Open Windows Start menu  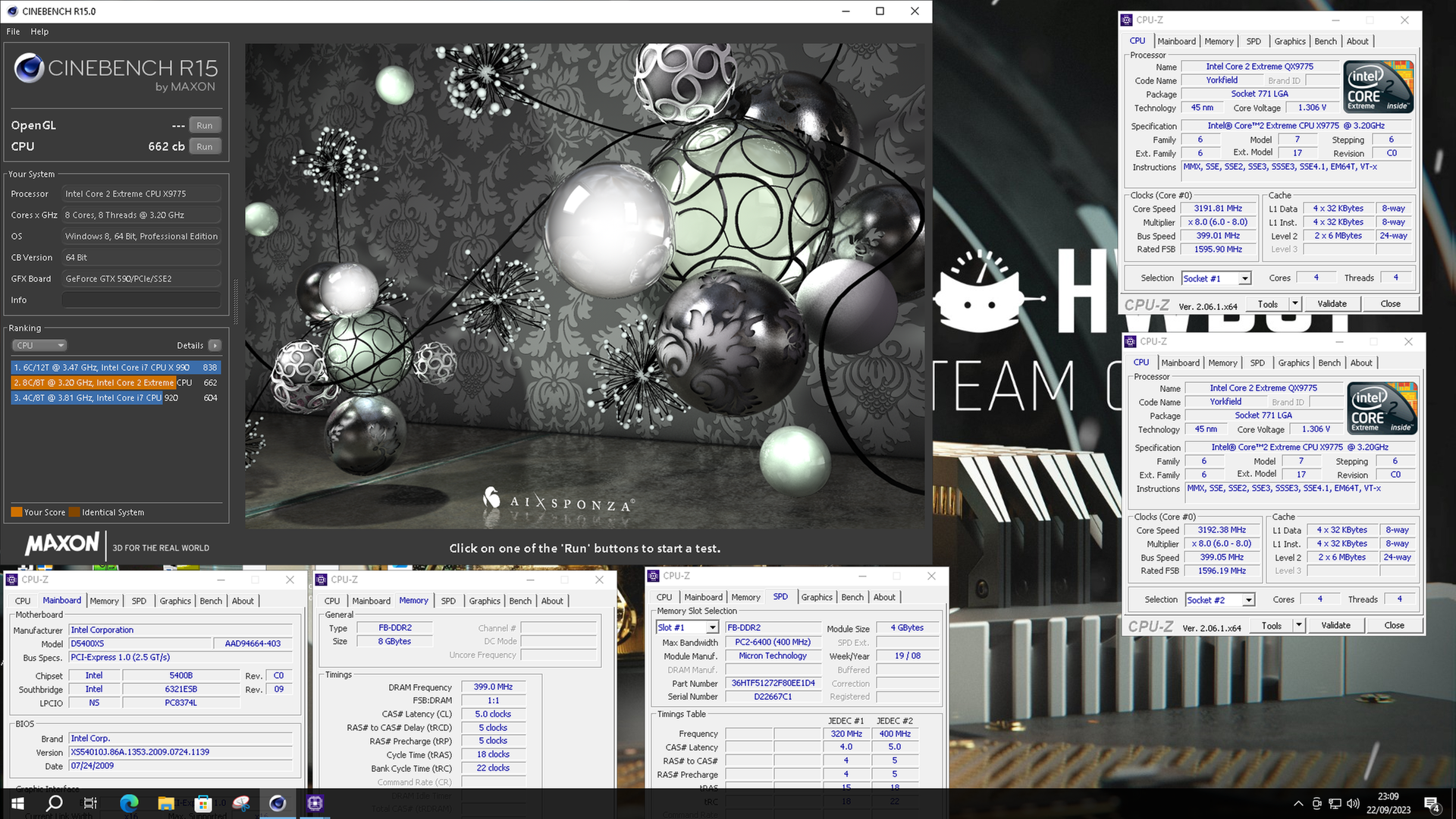tap(17, 803)
